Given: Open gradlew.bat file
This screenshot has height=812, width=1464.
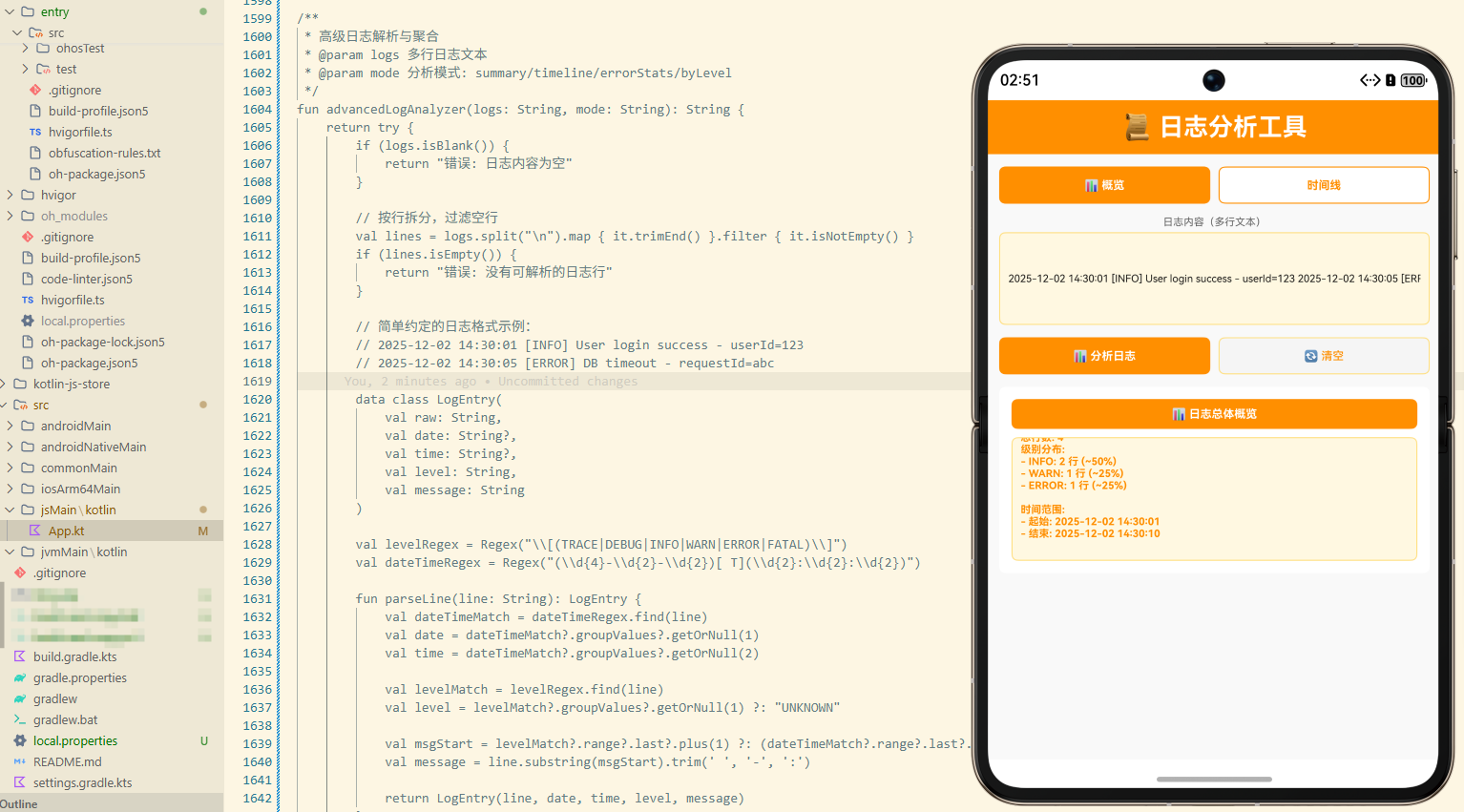Looking at the screenshot, I should [65, 719].
